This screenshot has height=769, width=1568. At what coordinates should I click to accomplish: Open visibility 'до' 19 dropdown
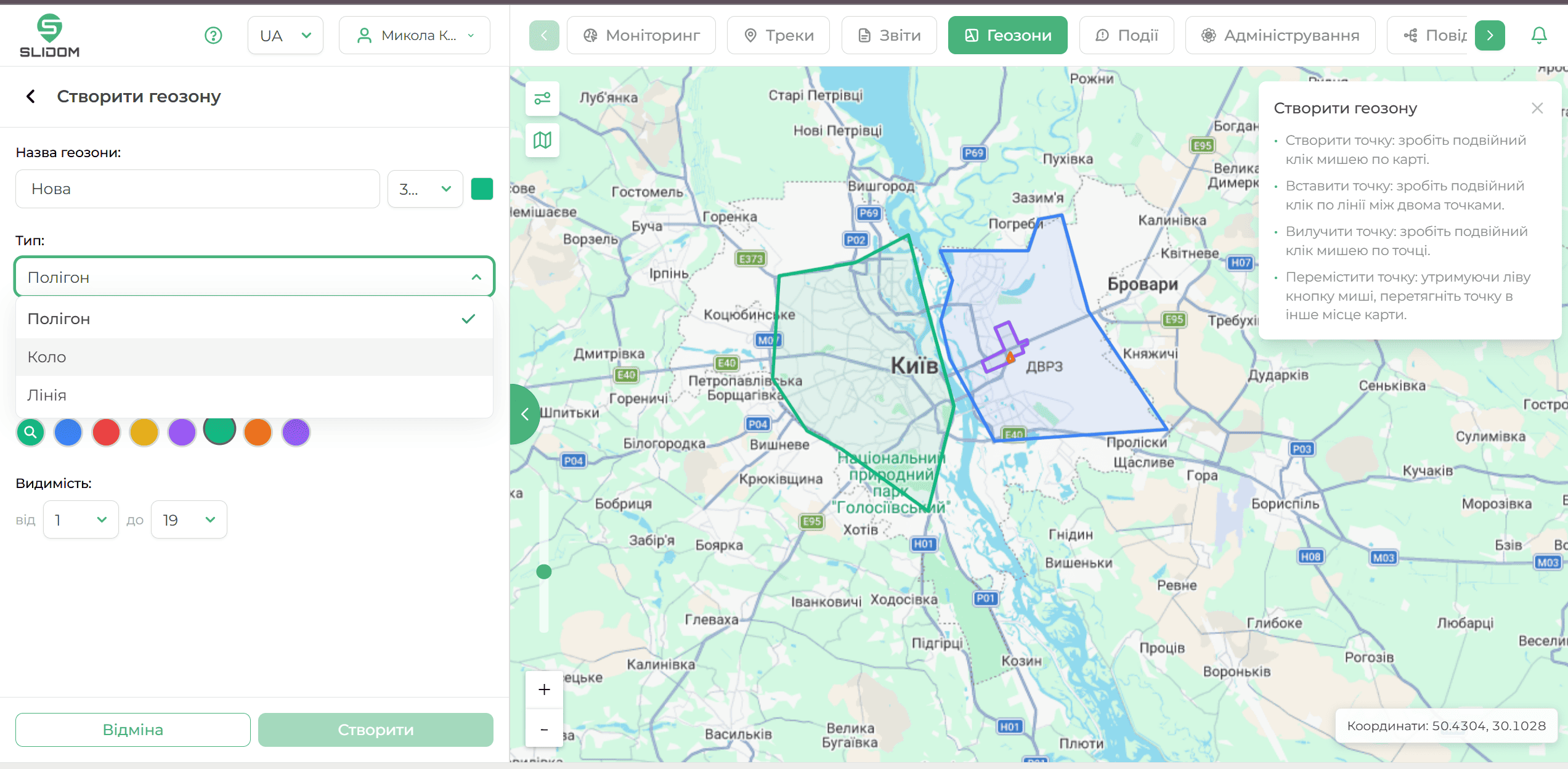189,520
